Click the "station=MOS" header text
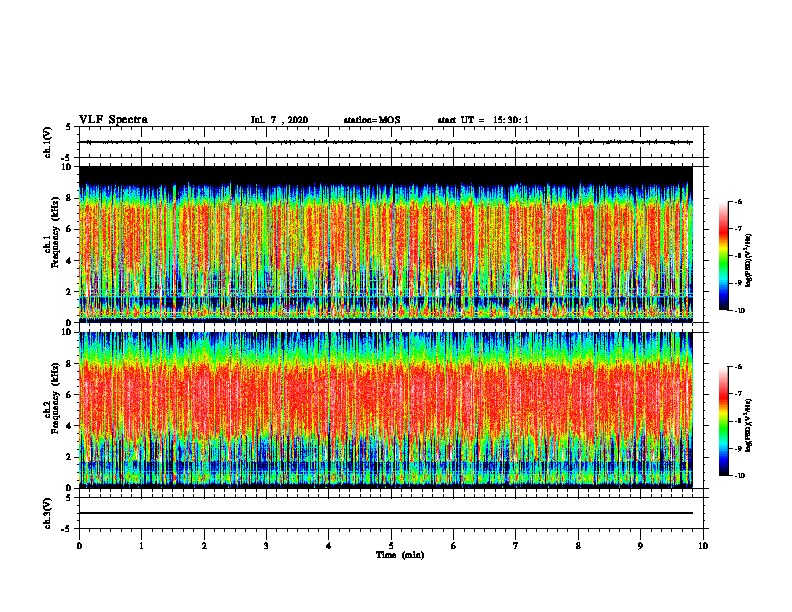Screen dimensions: 792x612 click(372, 120)
